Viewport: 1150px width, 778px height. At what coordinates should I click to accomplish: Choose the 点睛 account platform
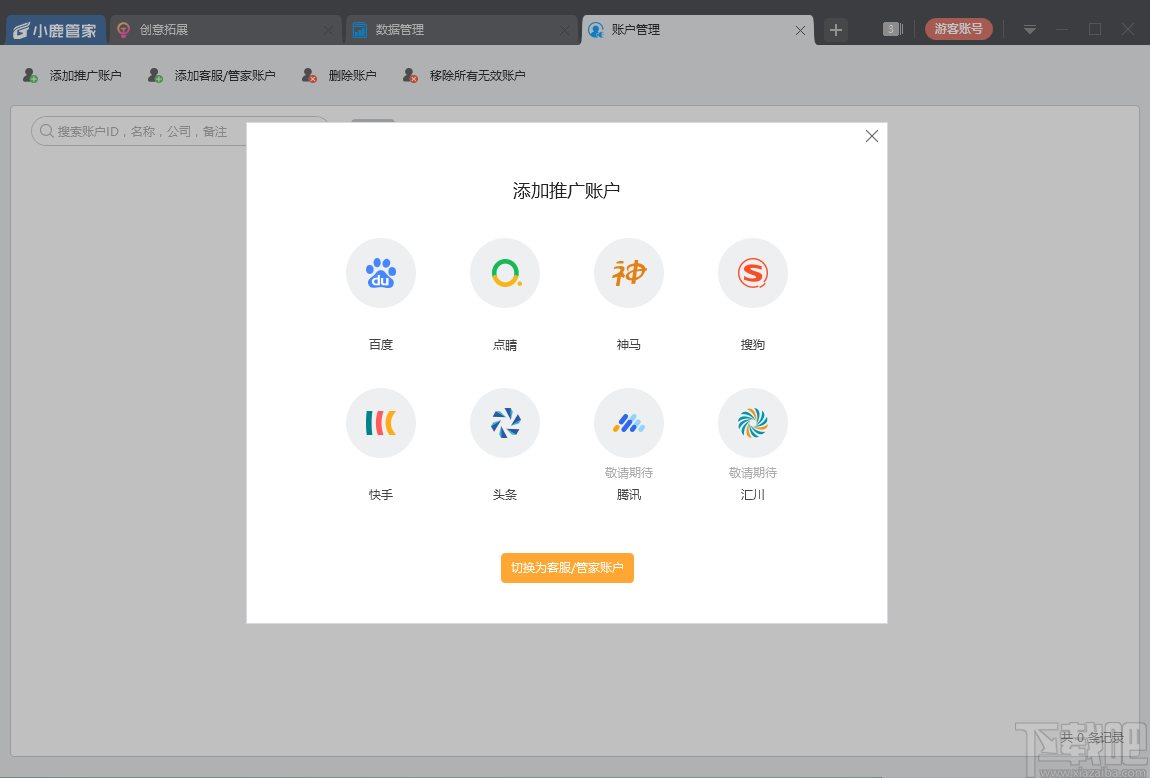point(504,273)
